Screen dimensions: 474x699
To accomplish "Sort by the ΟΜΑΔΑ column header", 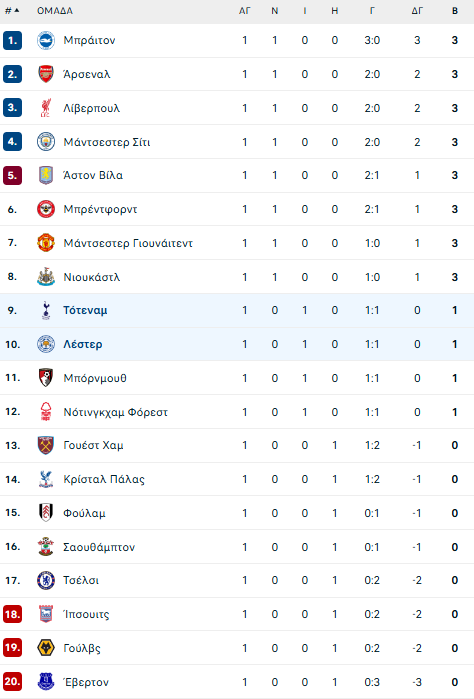I will pyautogui.click(x=55, y=11).
